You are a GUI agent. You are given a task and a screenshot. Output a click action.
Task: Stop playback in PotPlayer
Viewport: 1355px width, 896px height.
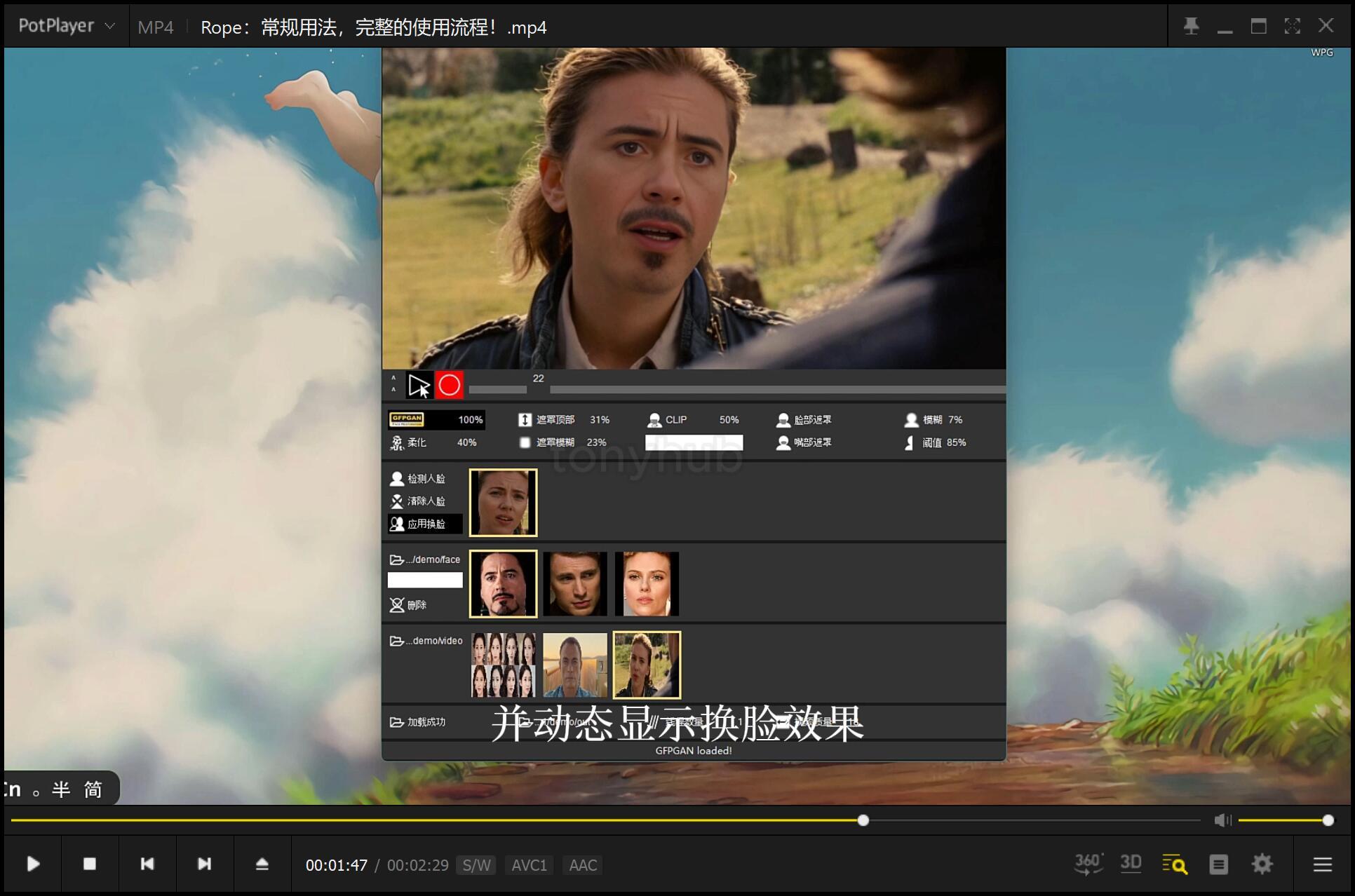(x=90, y=864)
